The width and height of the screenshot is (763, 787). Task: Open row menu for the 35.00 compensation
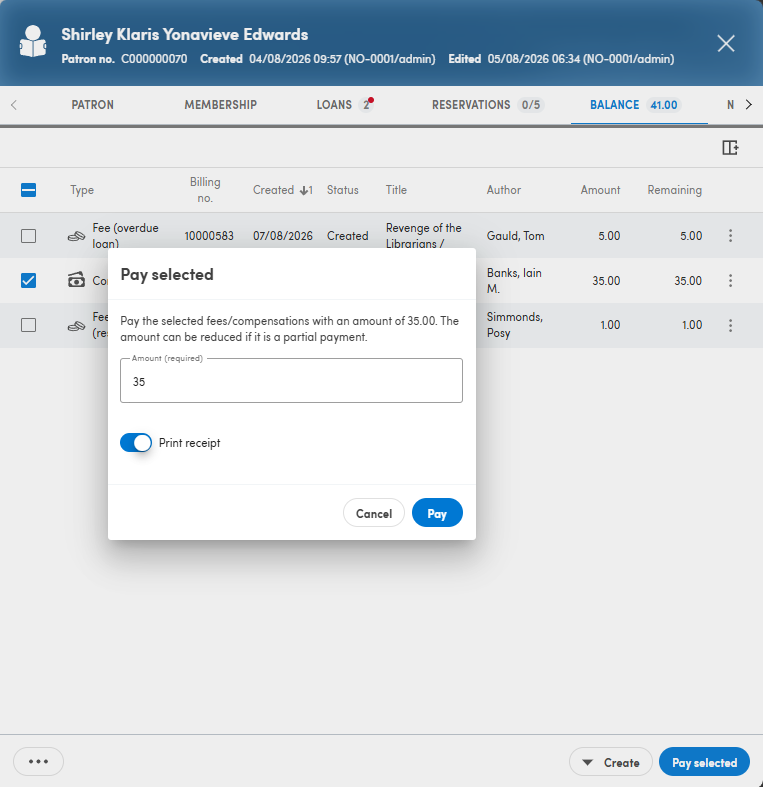tap(730, 281)
